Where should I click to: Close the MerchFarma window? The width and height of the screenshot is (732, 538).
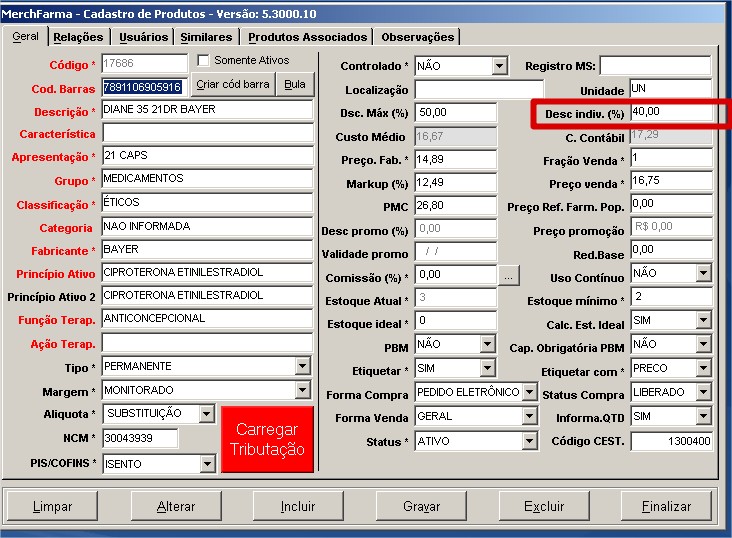click(x=717, y=11)
